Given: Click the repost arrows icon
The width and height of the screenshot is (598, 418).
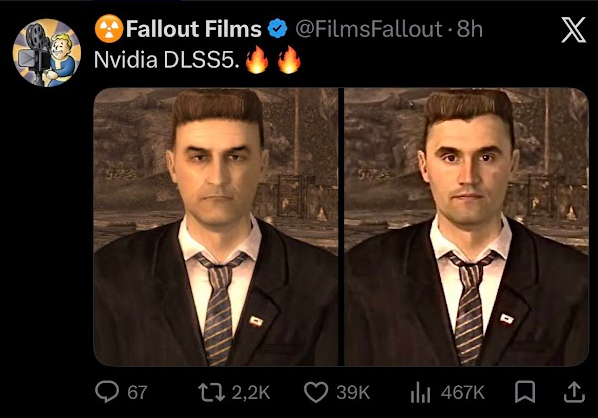Looking at the screenshot, I should (211, 392).
